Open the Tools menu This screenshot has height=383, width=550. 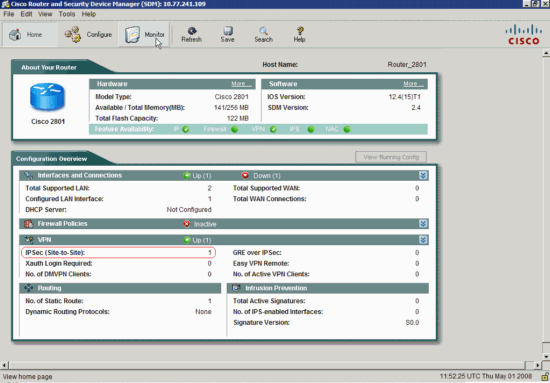(67, 14)
